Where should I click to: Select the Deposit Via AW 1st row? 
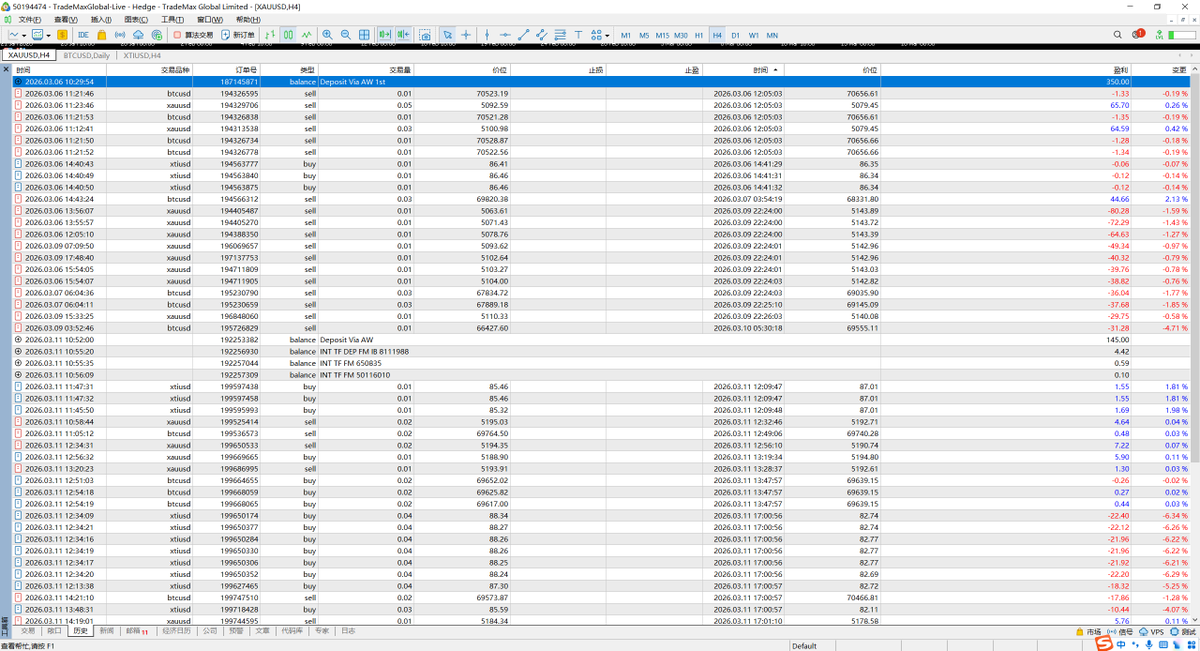[602, 81]
